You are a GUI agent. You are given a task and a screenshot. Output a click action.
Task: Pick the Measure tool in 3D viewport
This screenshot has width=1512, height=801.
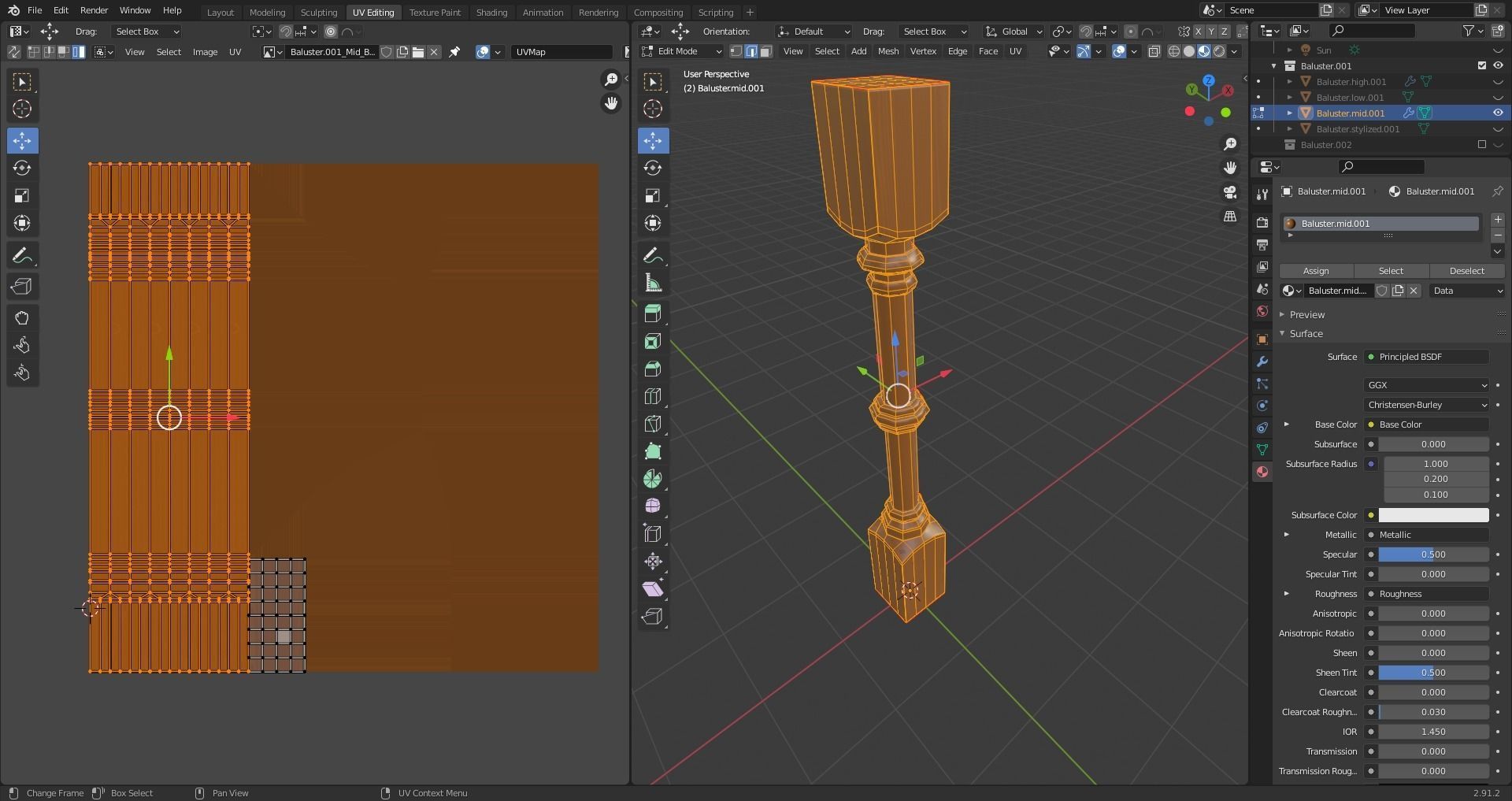coord(653,283)
